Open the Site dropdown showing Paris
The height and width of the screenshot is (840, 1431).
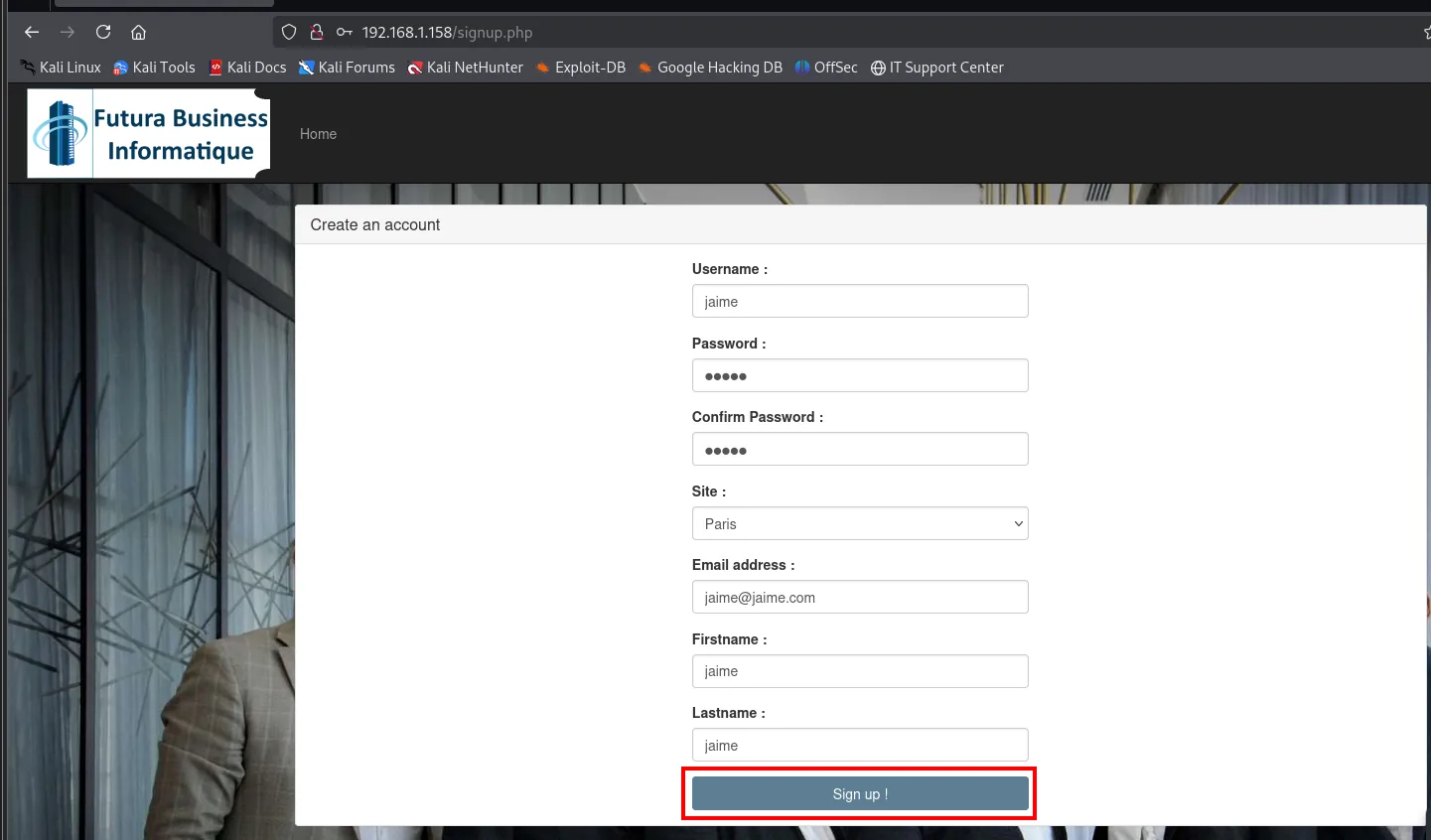click(860, 523)
